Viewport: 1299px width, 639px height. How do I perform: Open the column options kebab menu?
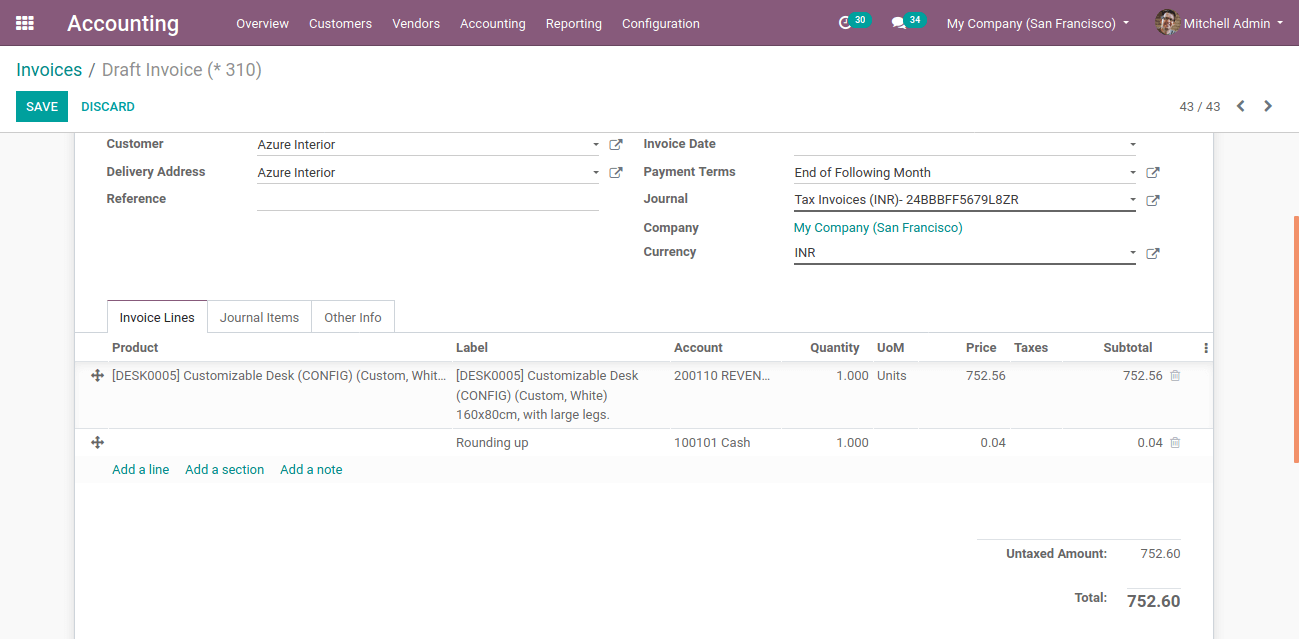click(x=1206, y=348)
